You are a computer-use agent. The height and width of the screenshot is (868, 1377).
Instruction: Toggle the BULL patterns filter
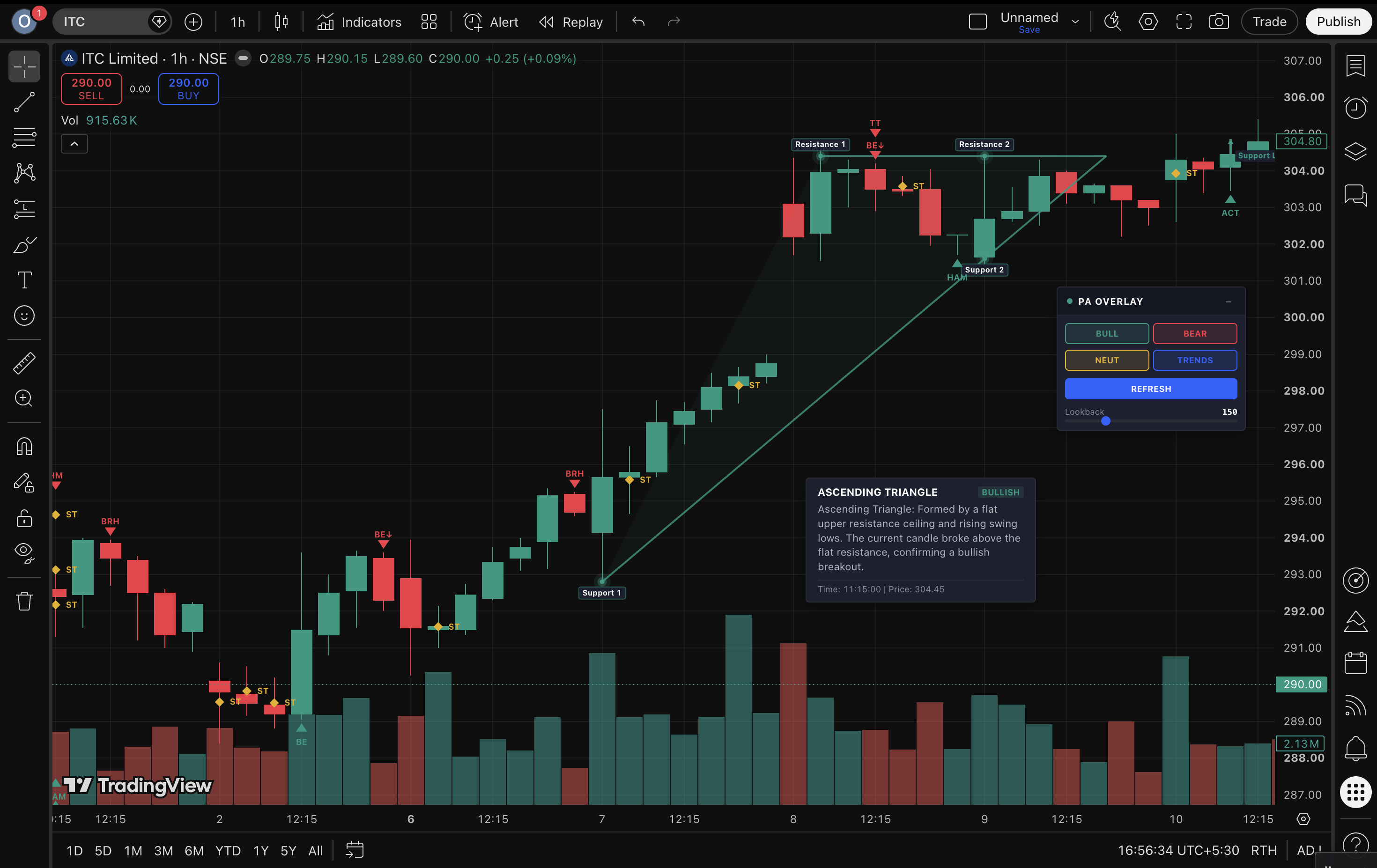point(1106,334)
